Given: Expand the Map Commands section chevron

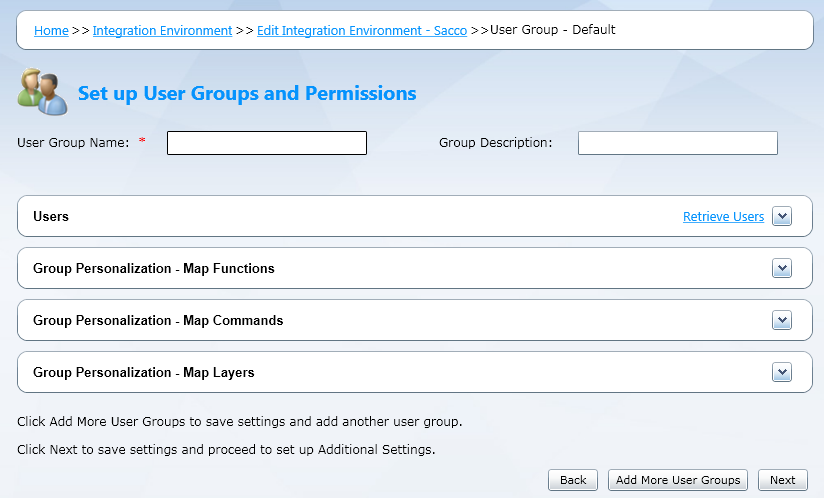Looking at the screenshot, I should click(x=782, y=320).
